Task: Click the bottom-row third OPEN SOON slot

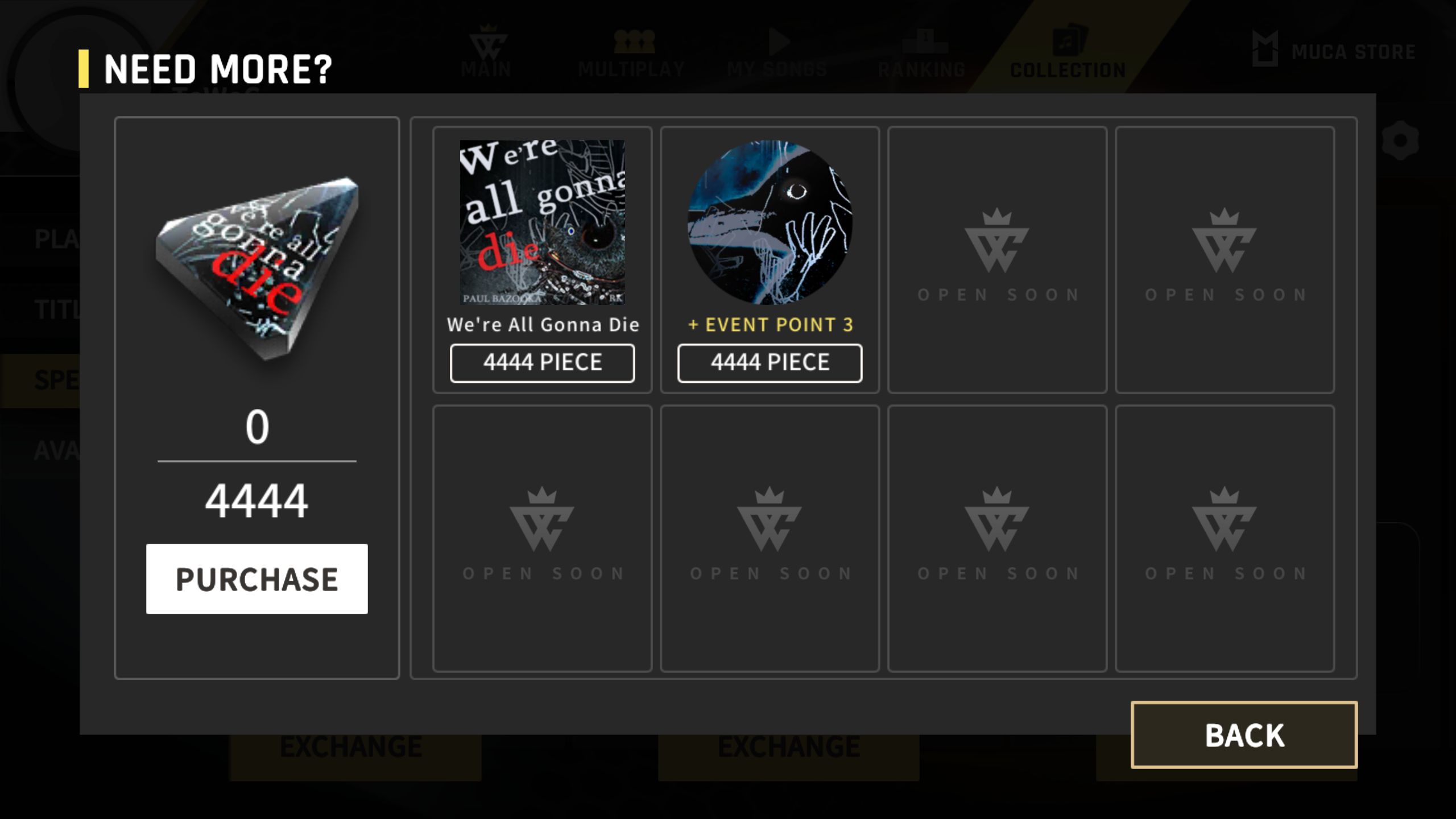Action: (997, 538)
